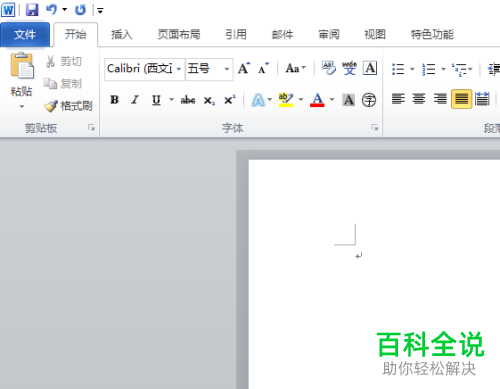Image resolution: width=500 pixels, height=389 pixels.
Task: Open text effects dropdown arrow
Action: pyautogui.click(x=270, y=99)
